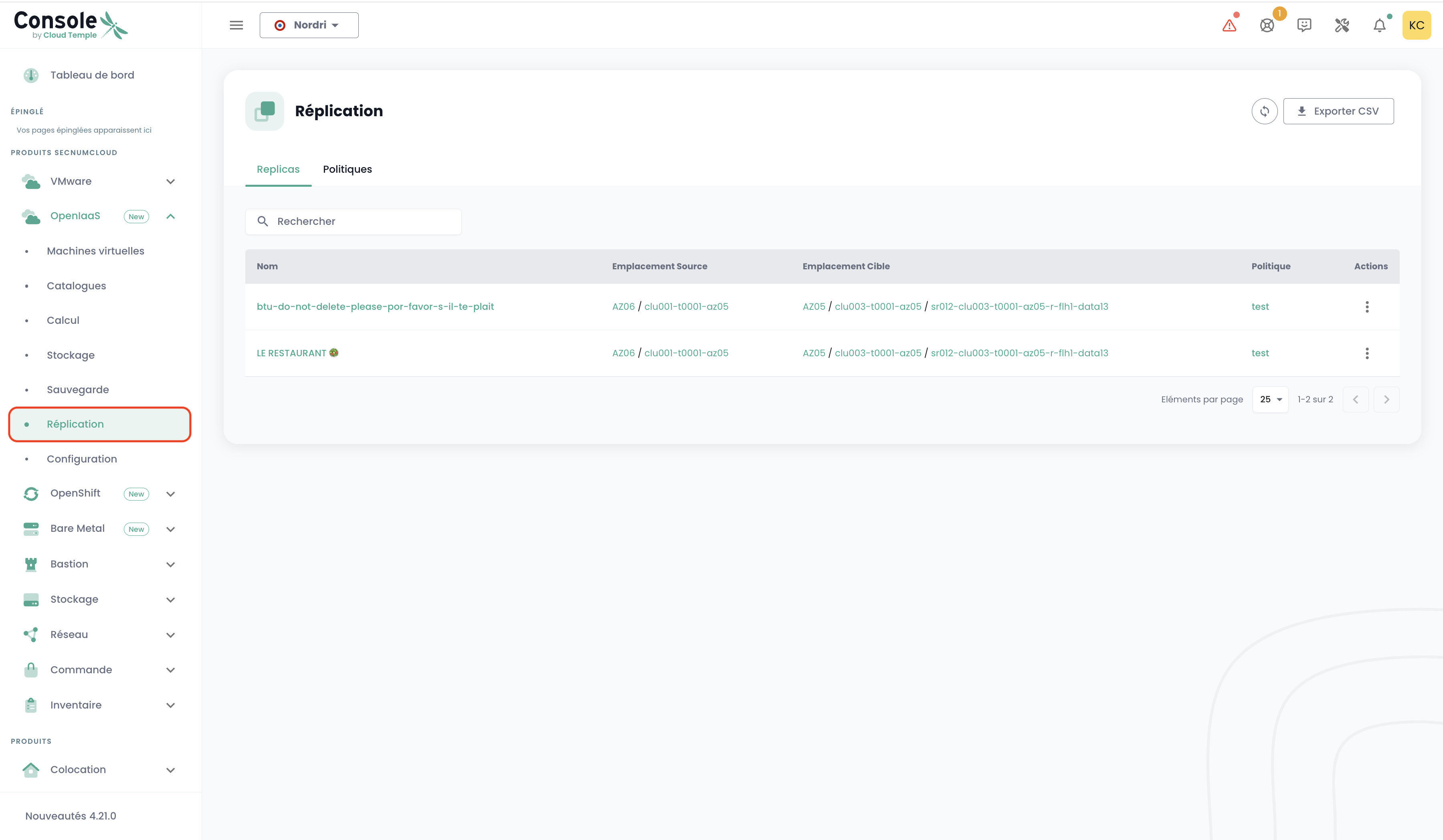This screenshot has width=1443, height=840.
Task: Open the feedback chat icon
Action: [1304, 26]
